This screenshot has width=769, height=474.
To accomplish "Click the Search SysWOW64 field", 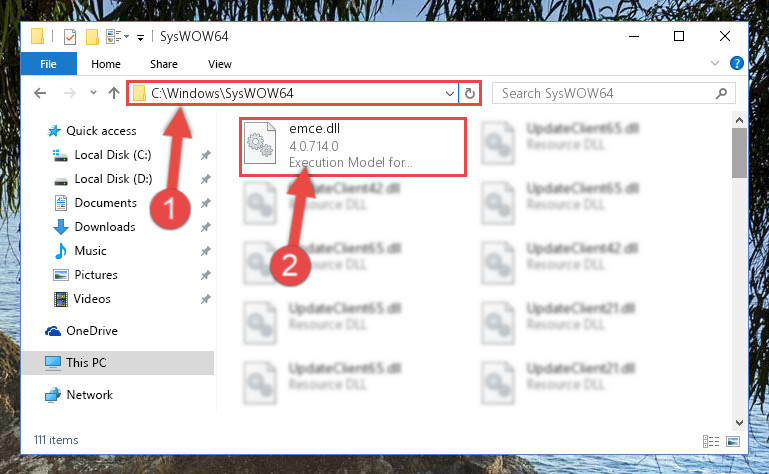I will 606,93.
